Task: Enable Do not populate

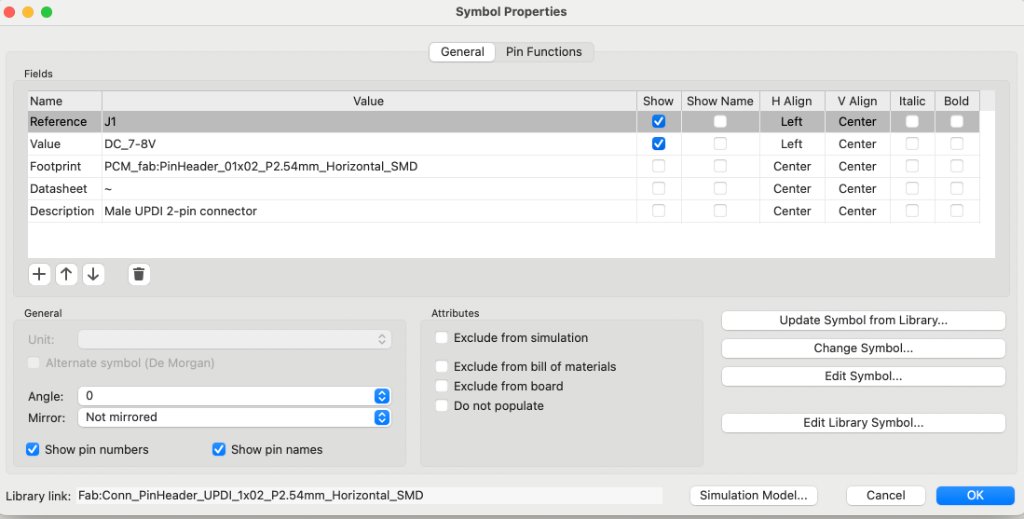Action: (441, 405)
